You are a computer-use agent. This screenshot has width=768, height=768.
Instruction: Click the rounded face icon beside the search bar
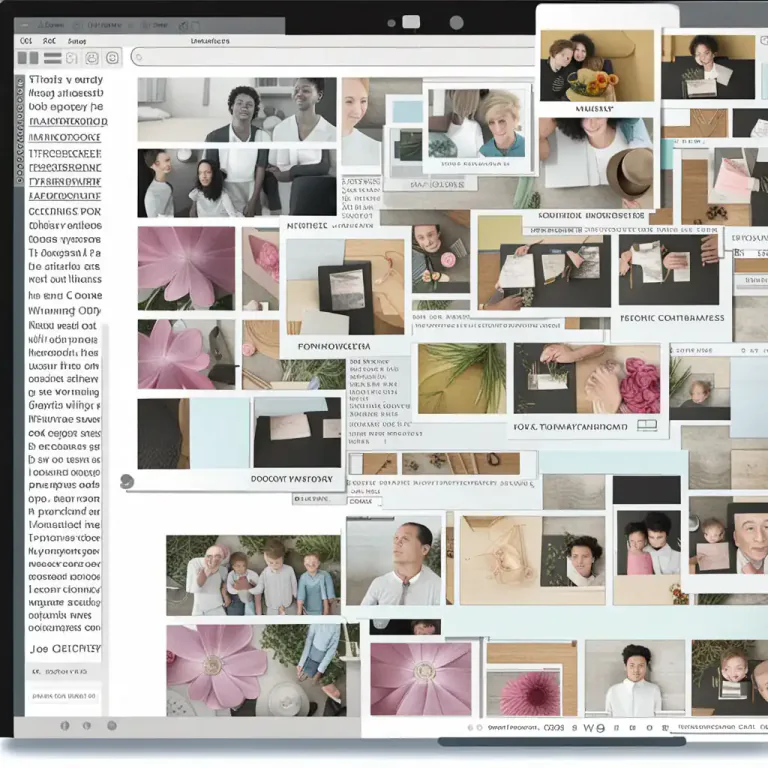coord(113,58)
